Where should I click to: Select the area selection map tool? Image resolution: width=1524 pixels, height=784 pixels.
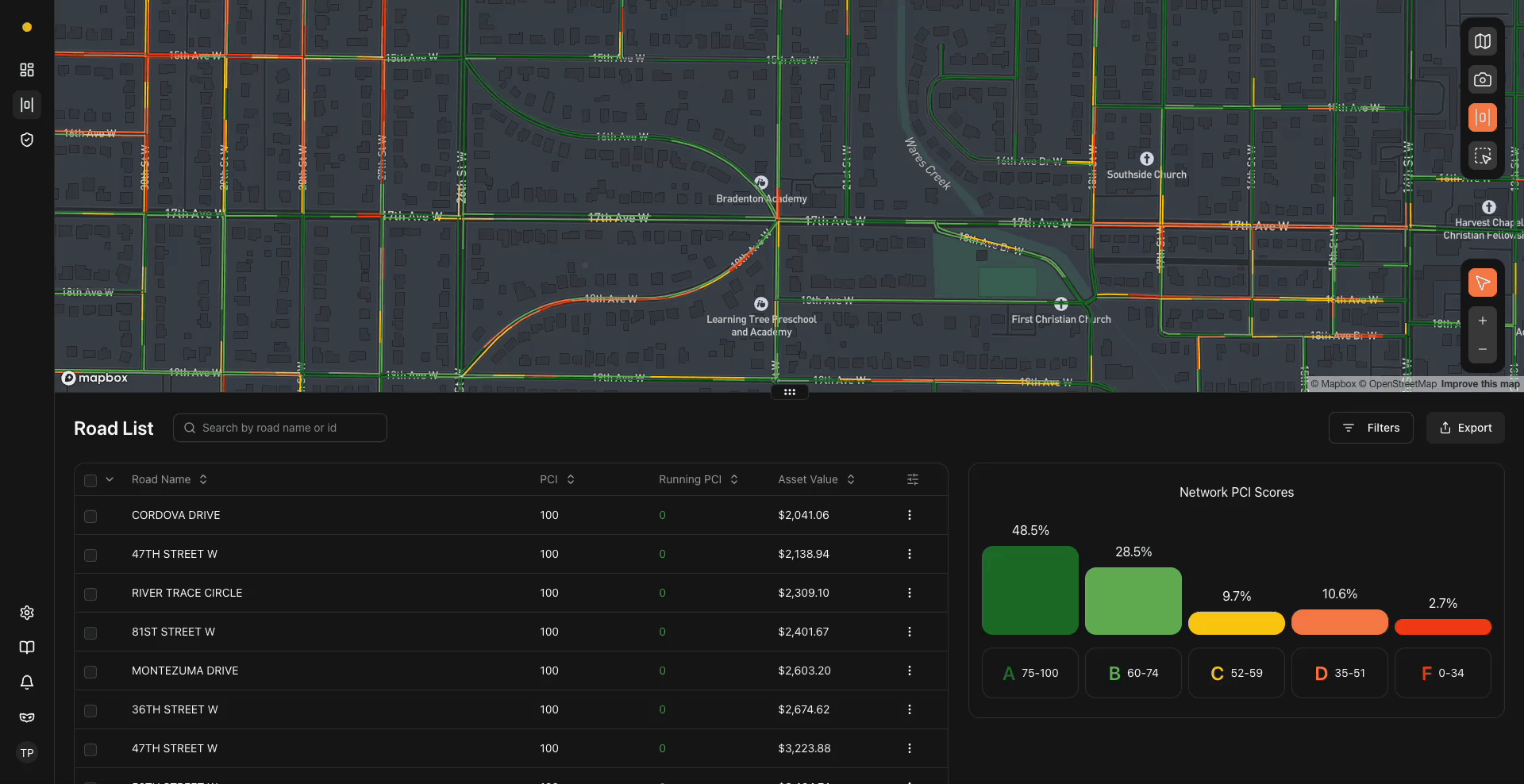(1483, 156)
